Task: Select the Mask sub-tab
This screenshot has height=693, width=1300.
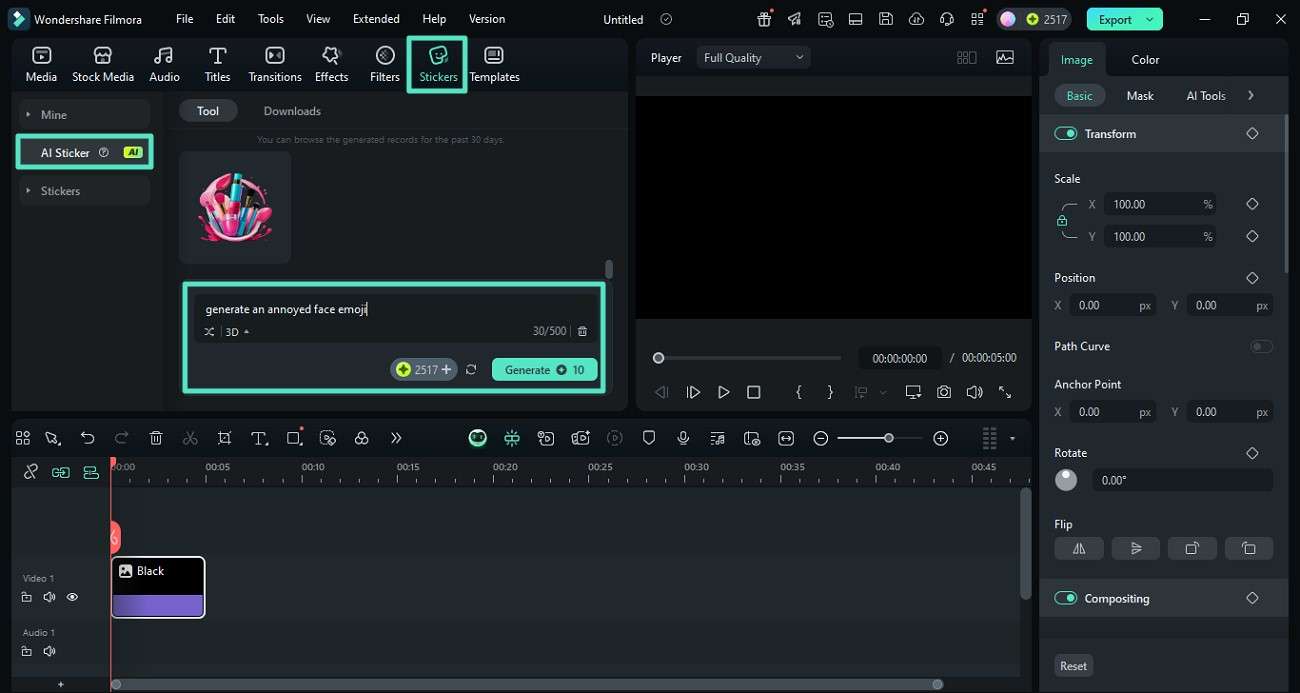Action: 1140,96
